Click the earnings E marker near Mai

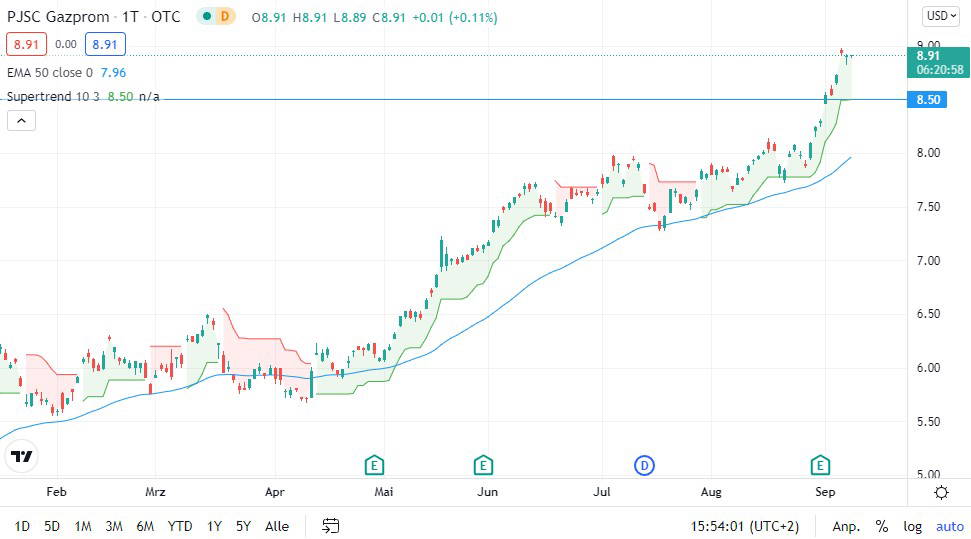pyautogui.click(x=374, y=465)
